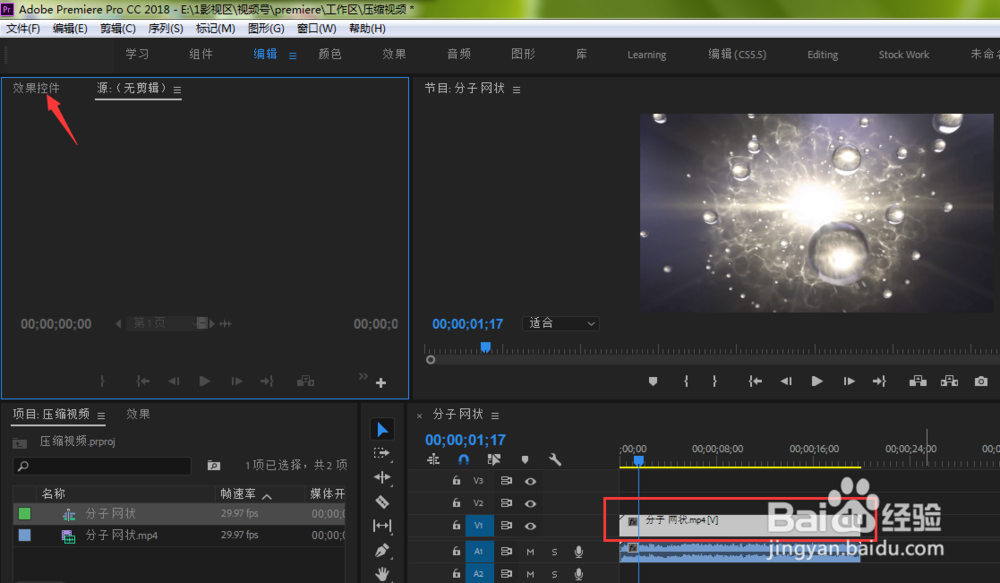The height and width of the screenshot is (583, 1000).
Task: Select the Pen tool
Action: pos(382,550)
